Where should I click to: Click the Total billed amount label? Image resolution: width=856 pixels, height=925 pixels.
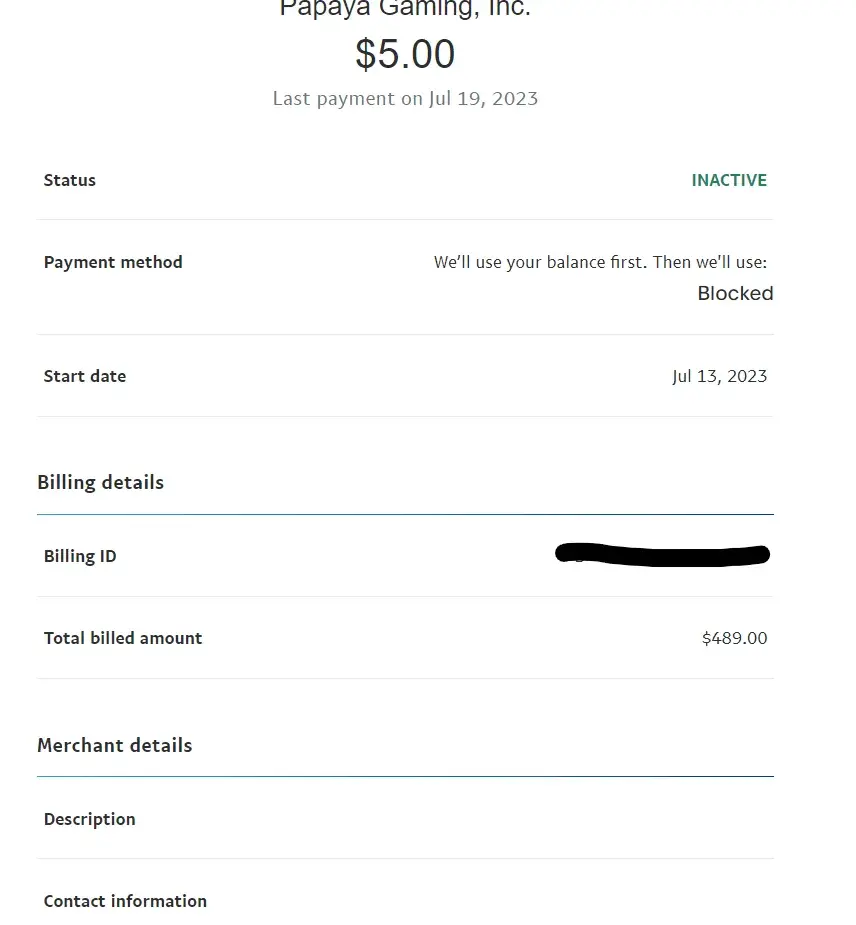(x=123, y=639)
